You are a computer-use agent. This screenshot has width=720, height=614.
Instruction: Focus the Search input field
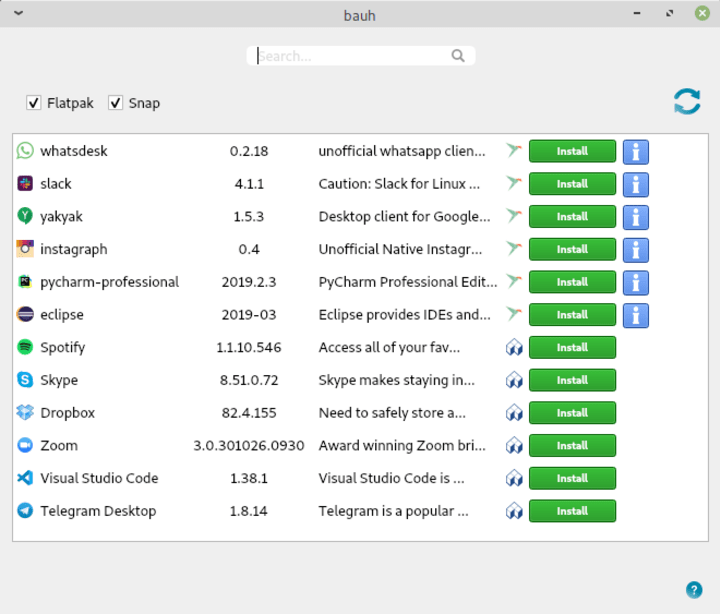pyautogui.click(x=360, y=56)
